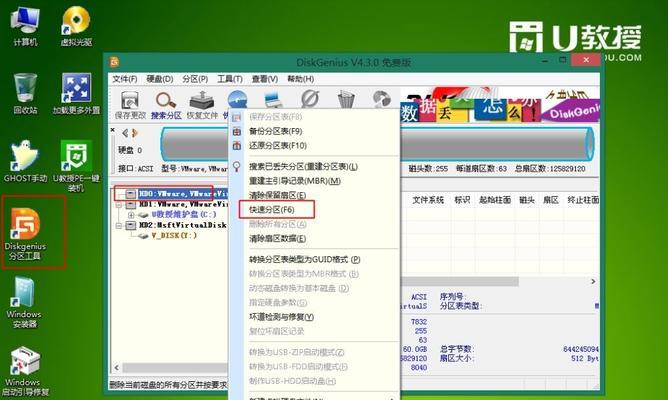Click the blue disc quick-partition toolbar icon
This screenshot has width=668, height=400.
(x=237, y=99)
